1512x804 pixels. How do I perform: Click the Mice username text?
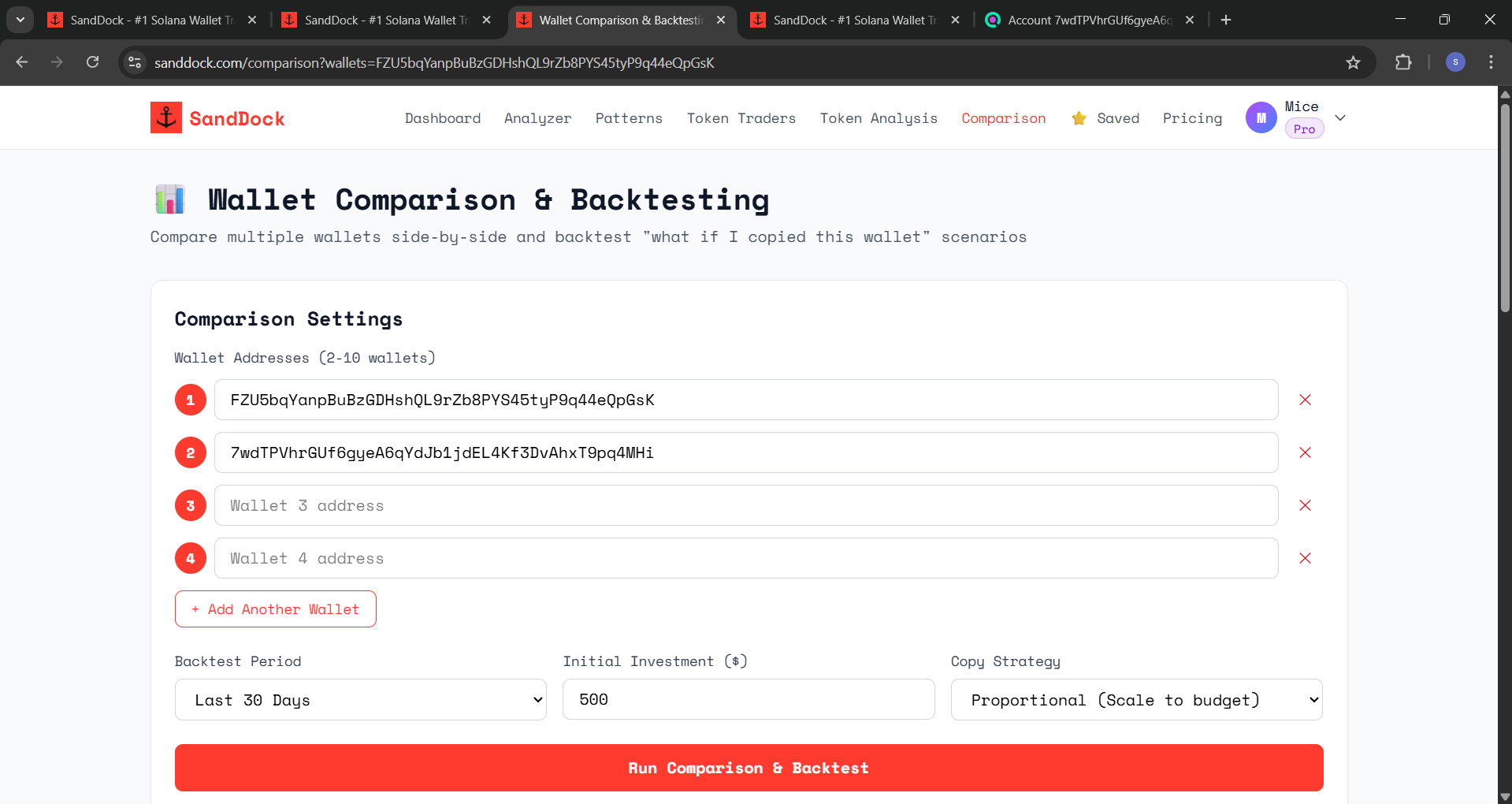[x=1301, y=106]
